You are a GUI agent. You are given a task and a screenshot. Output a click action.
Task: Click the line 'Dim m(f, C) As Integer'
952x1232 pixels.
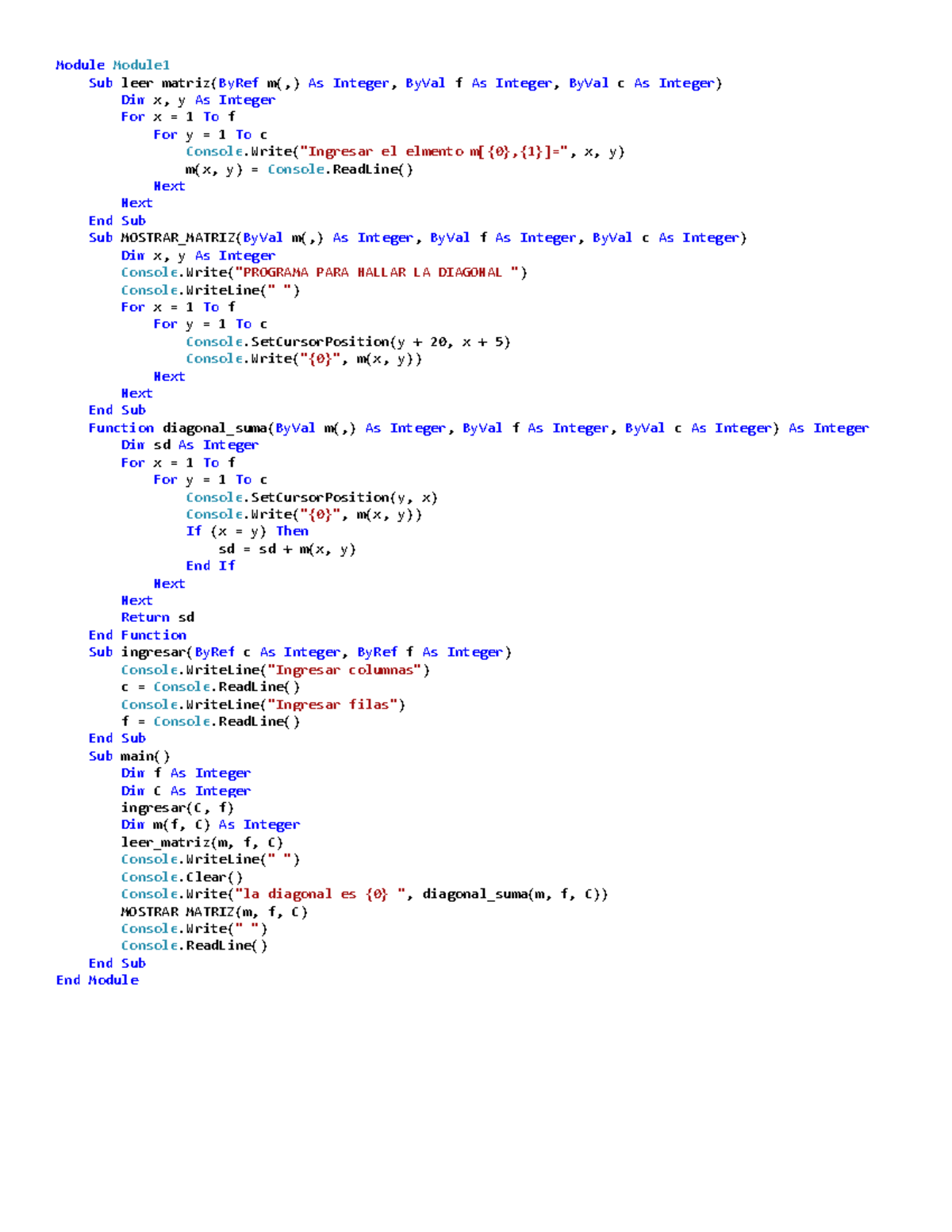pos(210,825)
